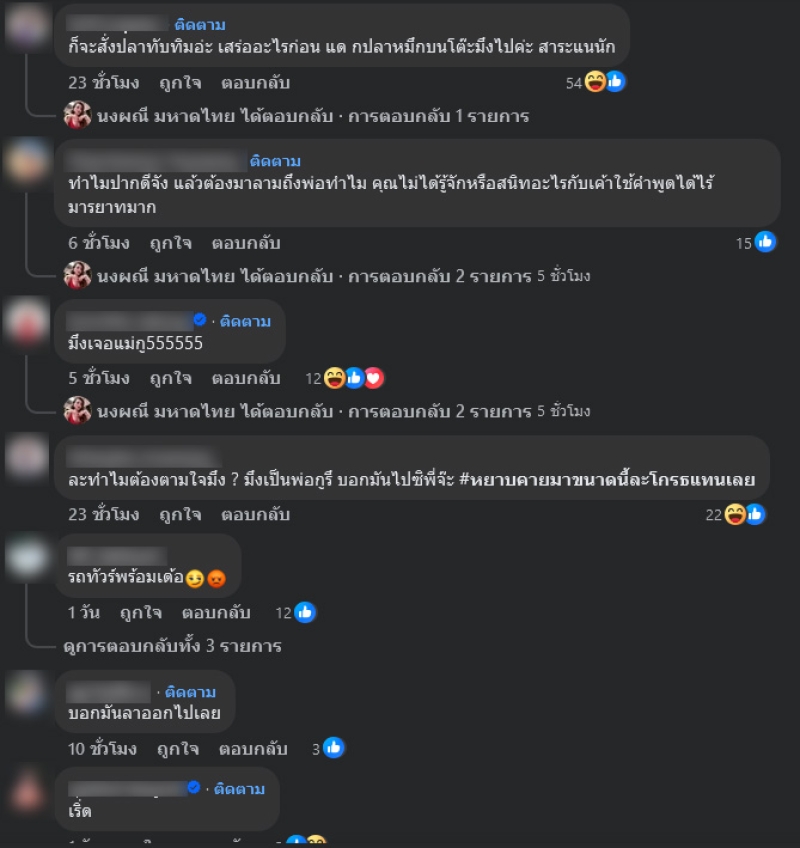
Task: Expand ดูการตอบกลับทั้ง 3 รายการ replies
Action: point(172,646)
